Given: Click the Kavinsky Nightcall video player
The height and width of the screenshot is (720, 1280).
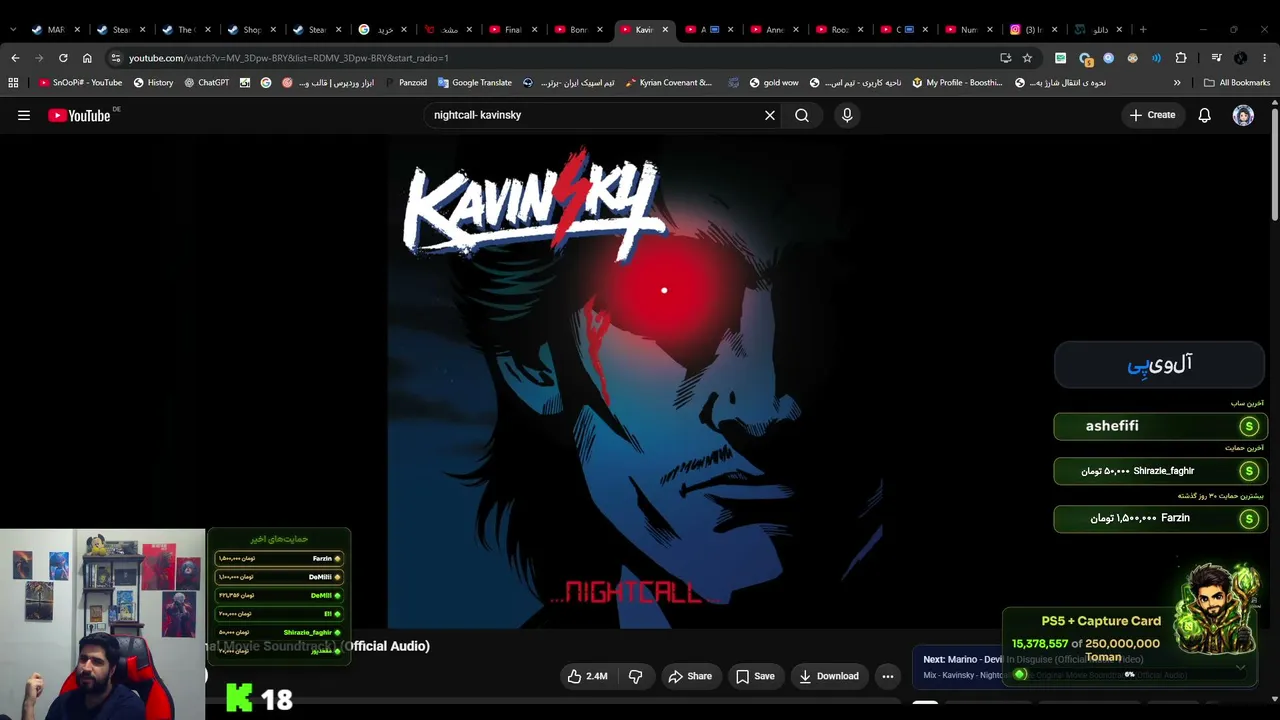Looking at the screenshot, I should pos(634,380).
